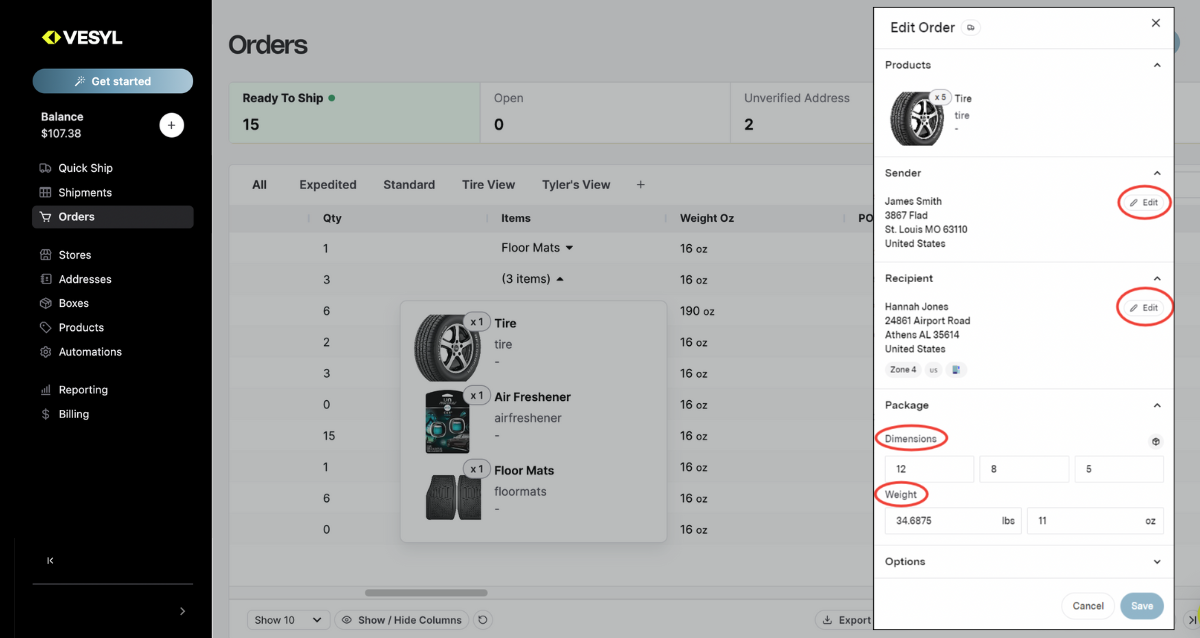Switch to the Expedited tab
The height and width of the screenshot is (638, 1200).
click(x=328, y=185)
